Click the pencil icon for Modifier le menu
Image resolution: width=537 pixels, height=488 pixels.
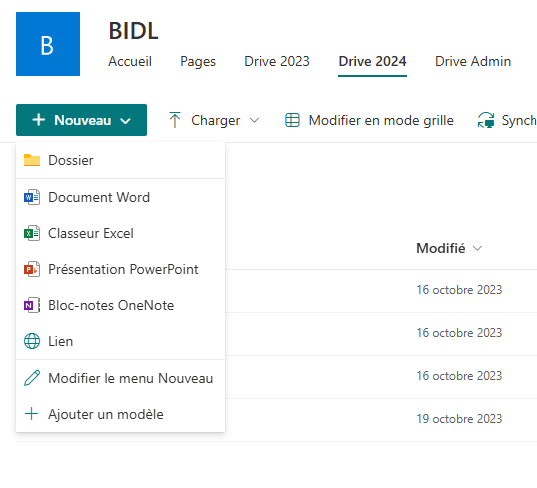point(32,378)
